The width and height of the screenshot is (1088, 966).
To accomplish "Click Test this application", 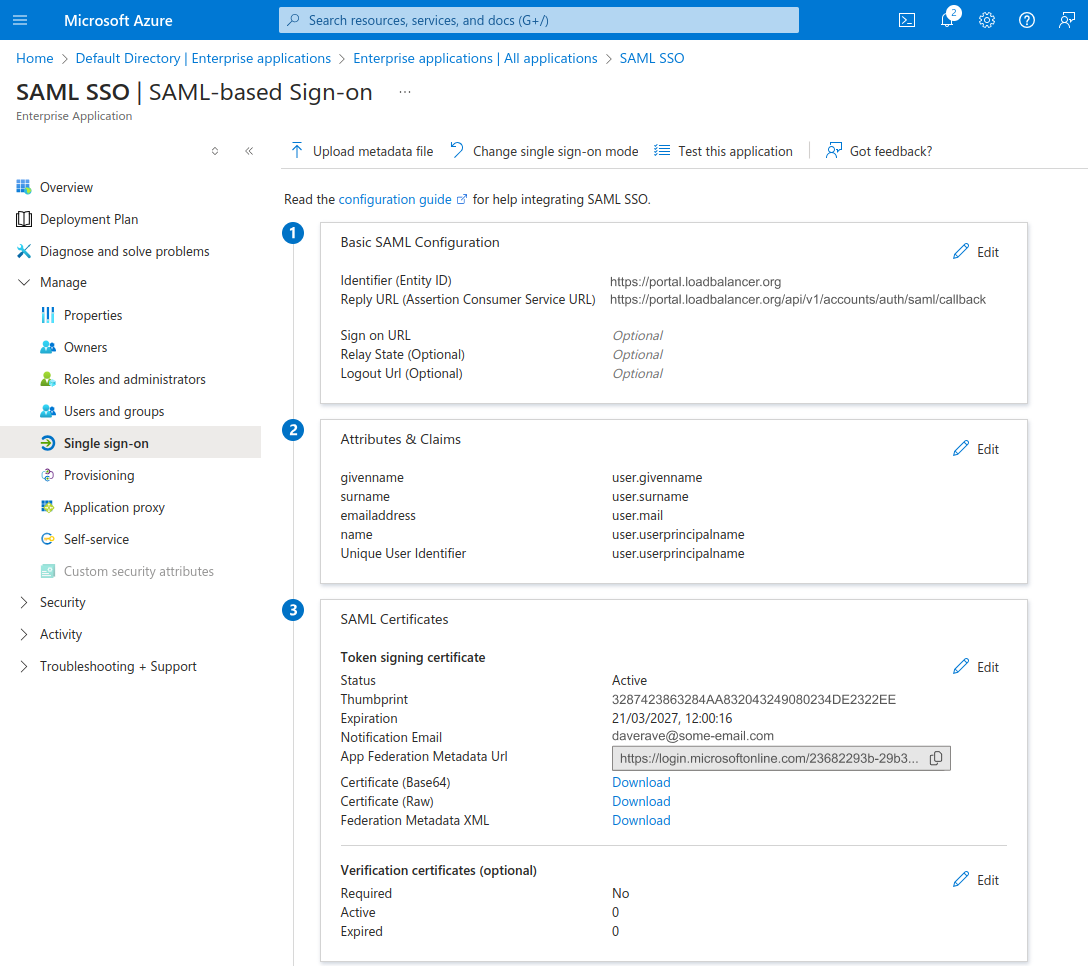I will [723, 151].
